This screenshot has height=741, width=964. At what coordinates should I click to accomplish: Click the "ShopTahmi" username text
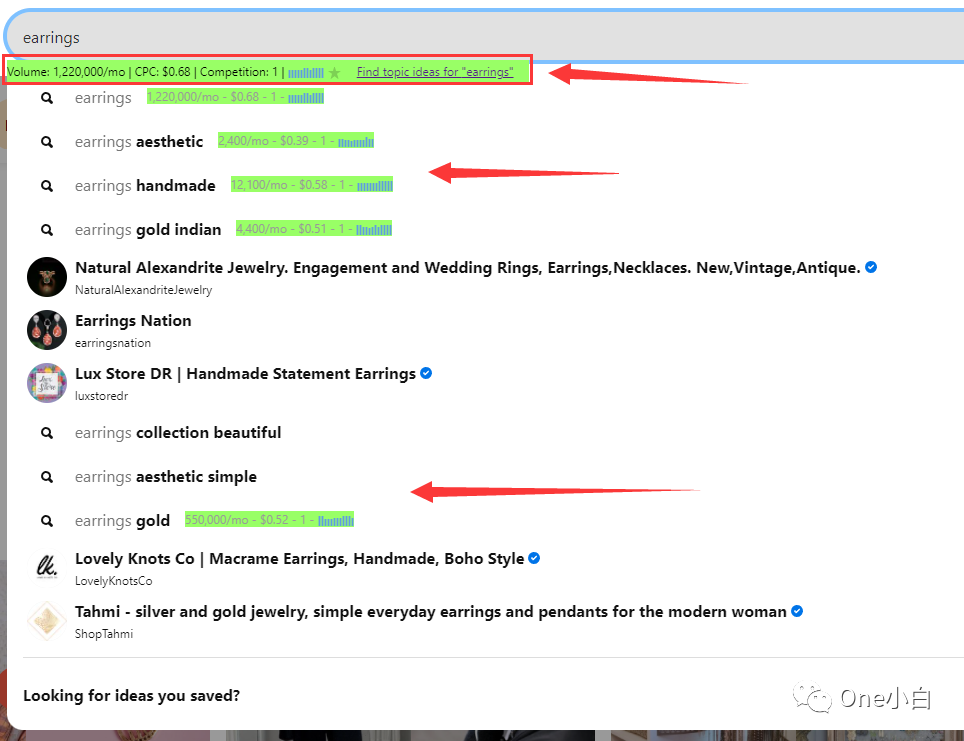point(104,634)
